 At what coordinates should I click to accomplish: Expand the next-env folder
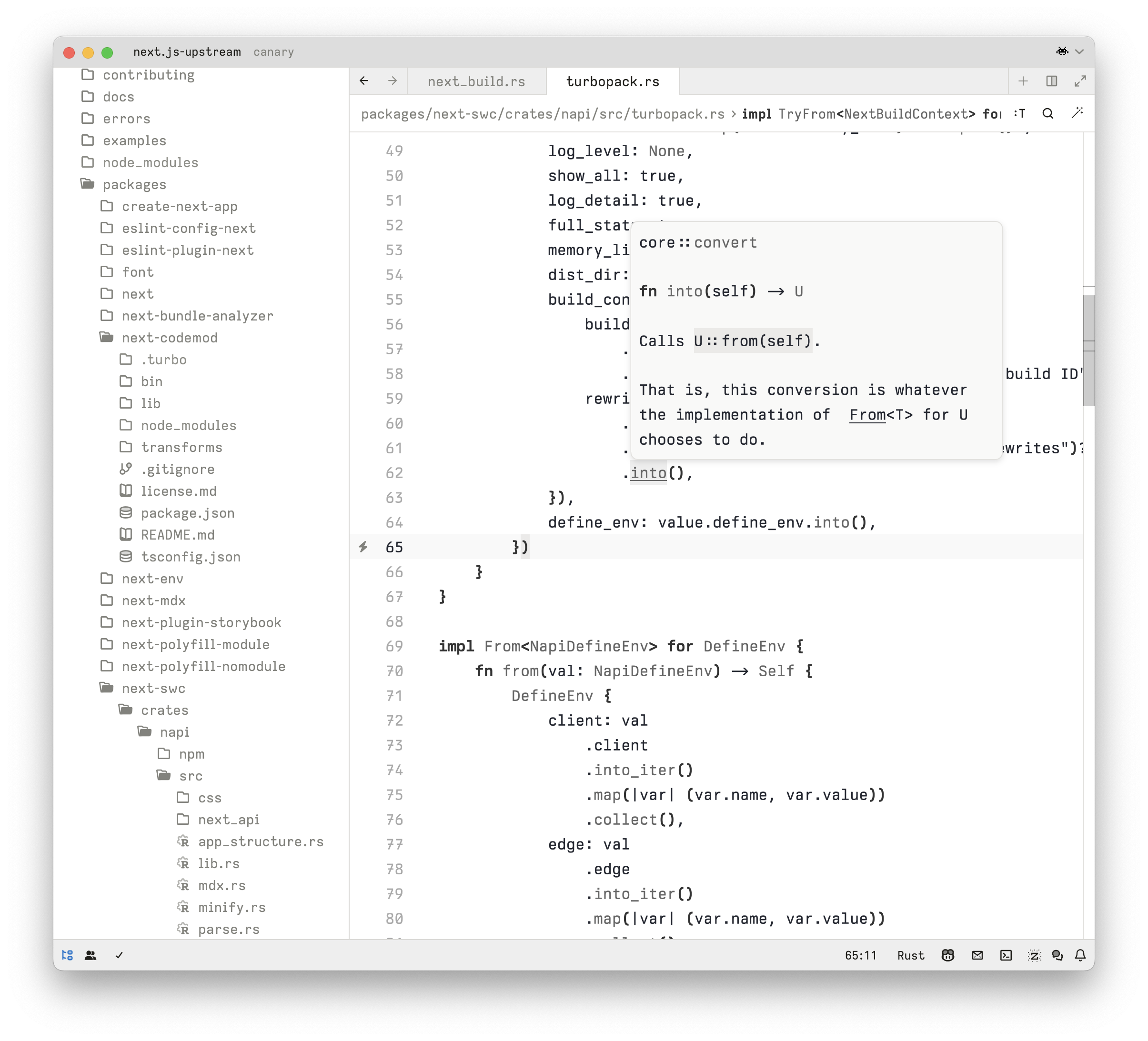[x=152, y=578]
